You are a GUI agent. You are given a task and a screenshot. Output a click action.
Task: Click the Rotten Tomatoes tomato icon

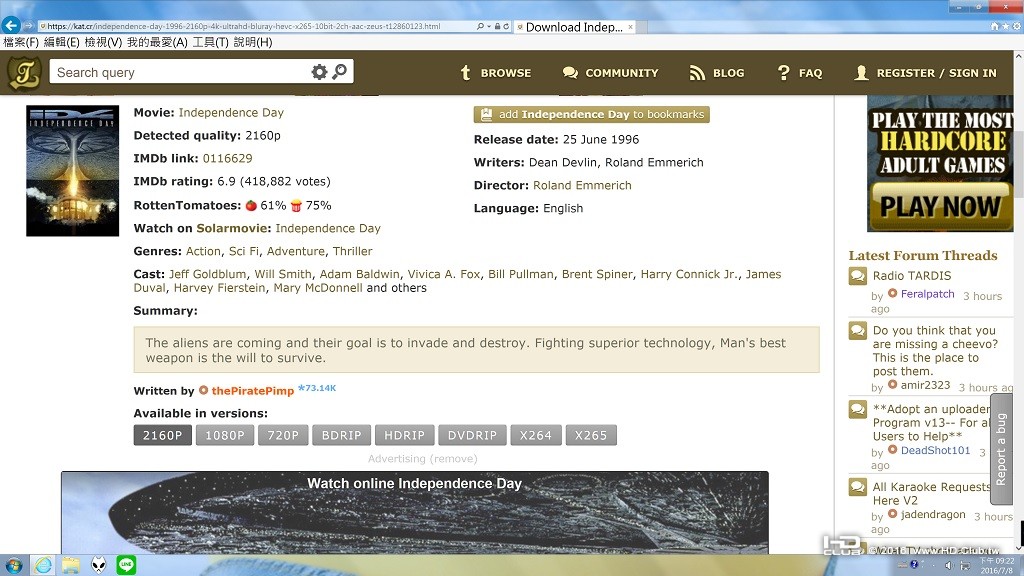tap(251, 206)
